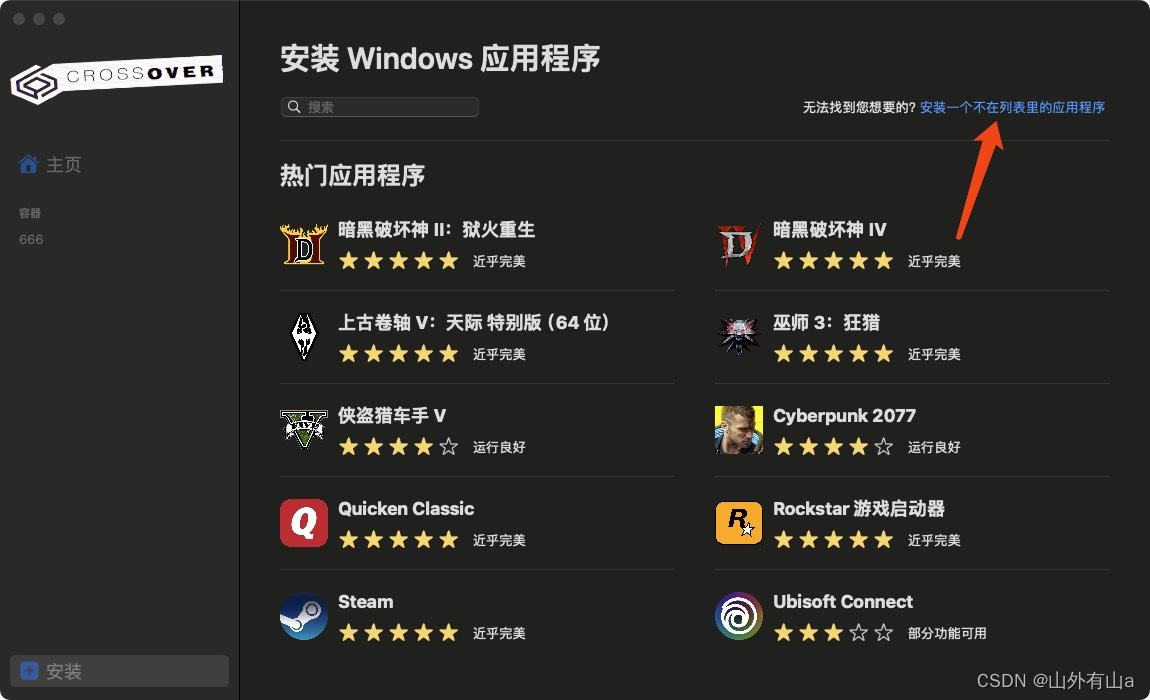Click the Grand Theft Auto V icon
This screenshot has height=700, width=1150.
click(x=304, y=429)
